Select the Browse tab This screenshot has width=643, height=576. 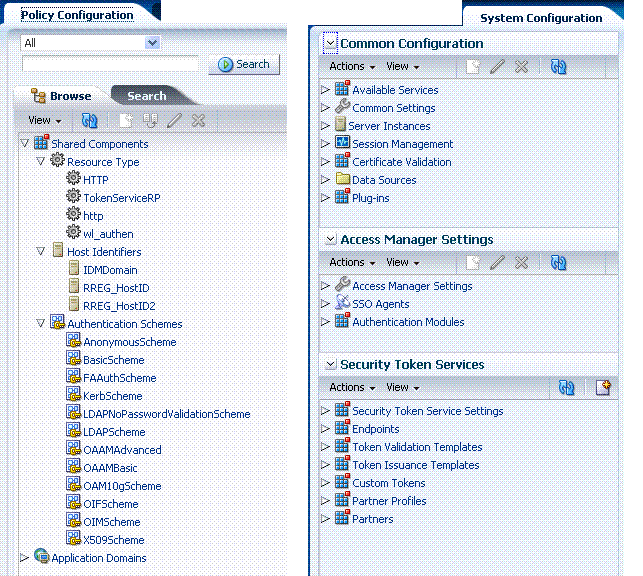[x=62, y=96]
